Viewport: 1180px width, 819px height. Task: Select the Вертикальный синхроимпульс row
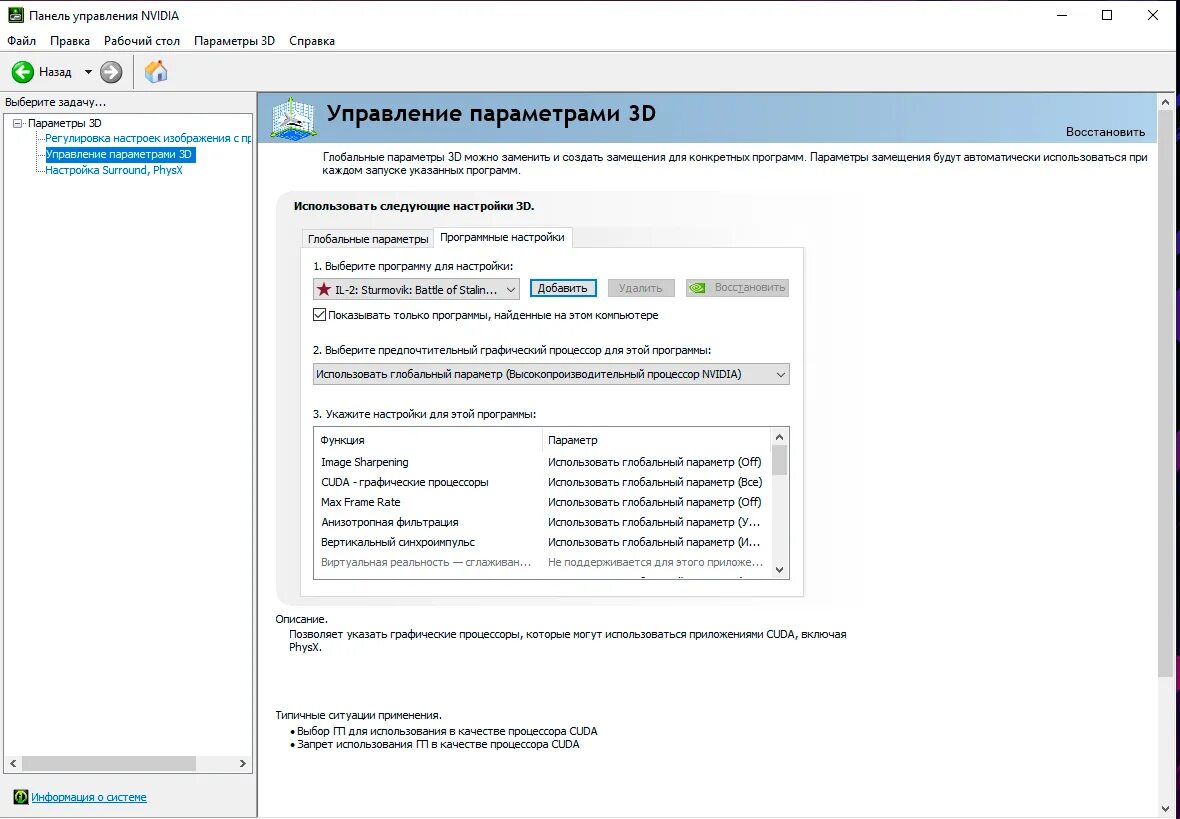[x=542, y=542]
